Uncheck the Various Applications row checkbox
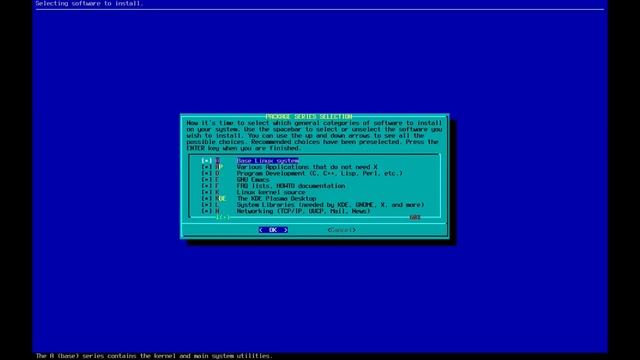 coord(207,167)
